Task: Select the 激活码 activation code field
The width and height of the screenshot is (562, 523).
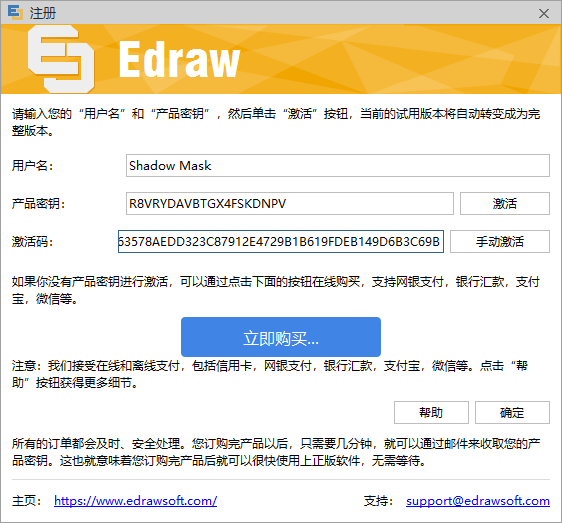Action: coord(281,242)
